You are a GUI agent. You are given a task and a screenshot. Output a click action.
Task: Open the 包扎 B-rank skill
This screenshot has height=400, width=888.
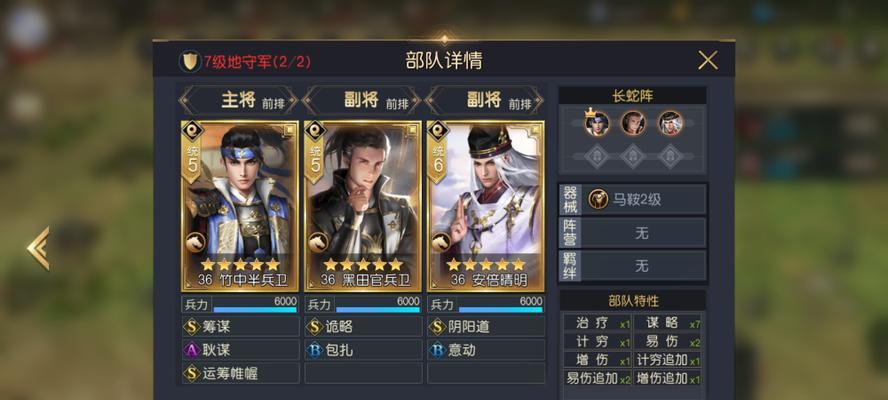pyautogui.click(x=364, y=350)
